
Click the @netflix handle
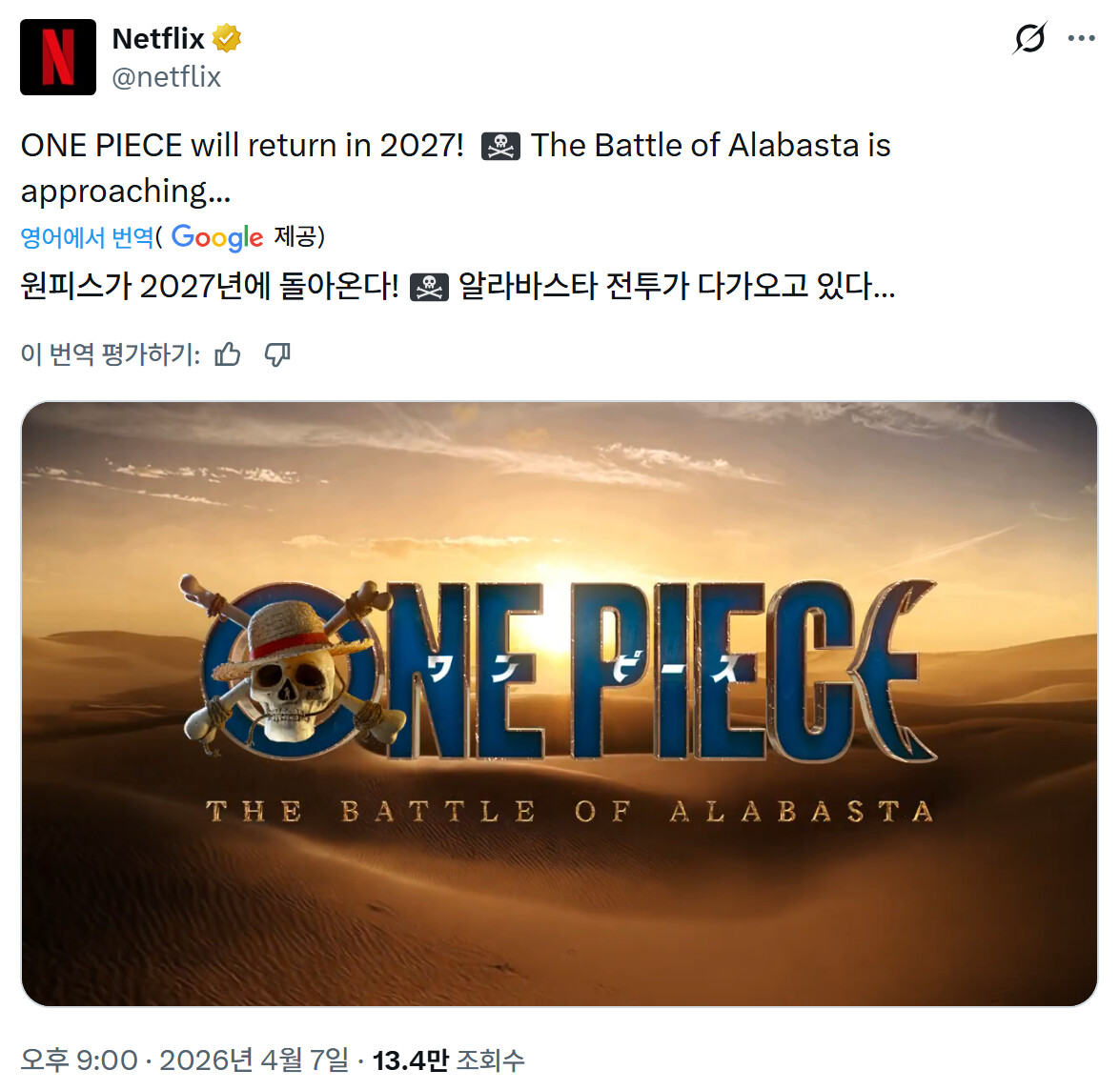pyautogui.click(x=167, y=77)
